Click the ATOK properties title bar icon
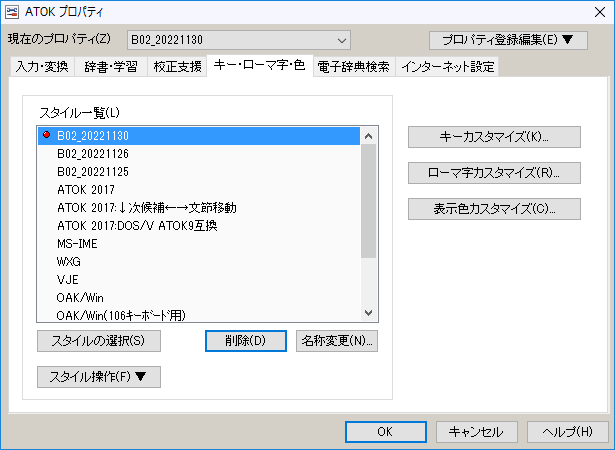Viewport: 615px width, 450px height. tap(12, 12)
